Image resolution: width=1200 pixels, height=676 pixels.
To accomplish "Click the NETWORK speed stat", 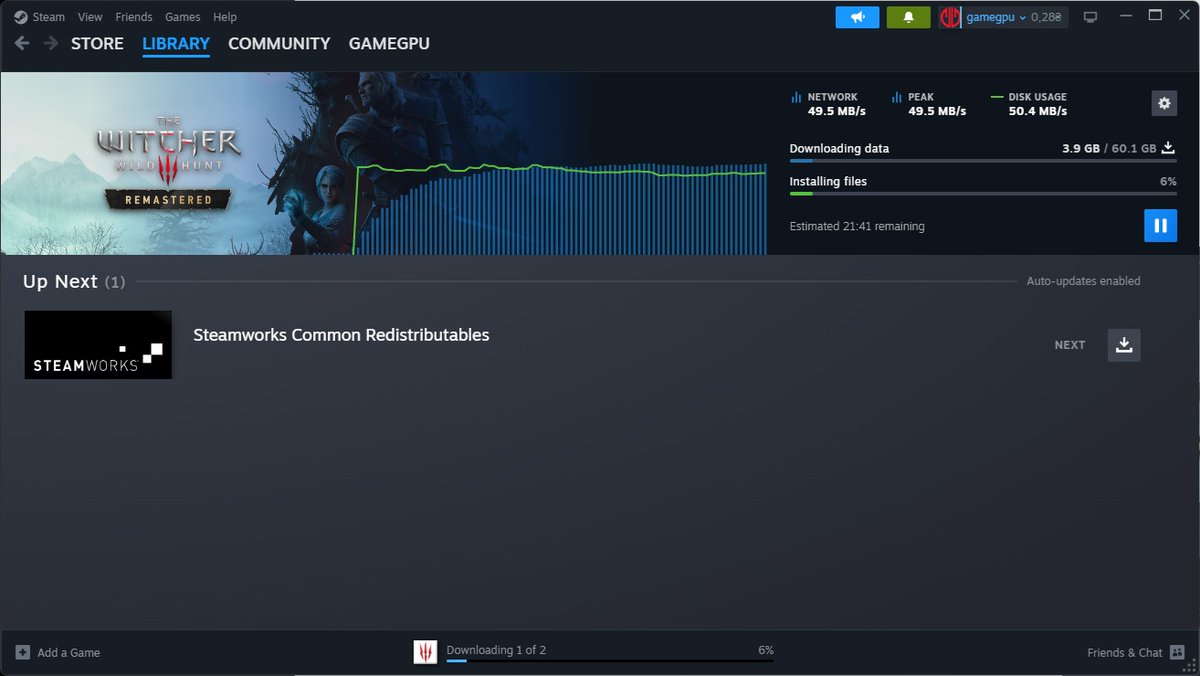I will tap(828, 104).
